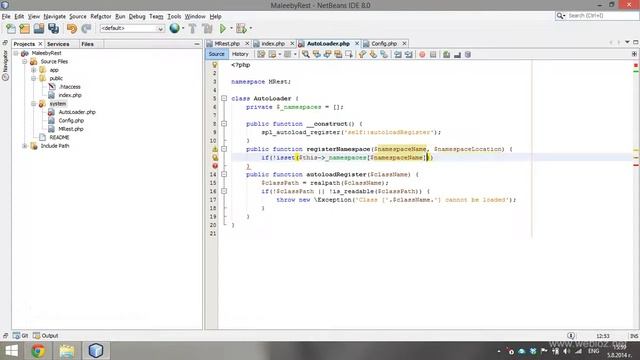Click the New File toolbar icon
Screen dimensions: 640x360
point(11,29)
